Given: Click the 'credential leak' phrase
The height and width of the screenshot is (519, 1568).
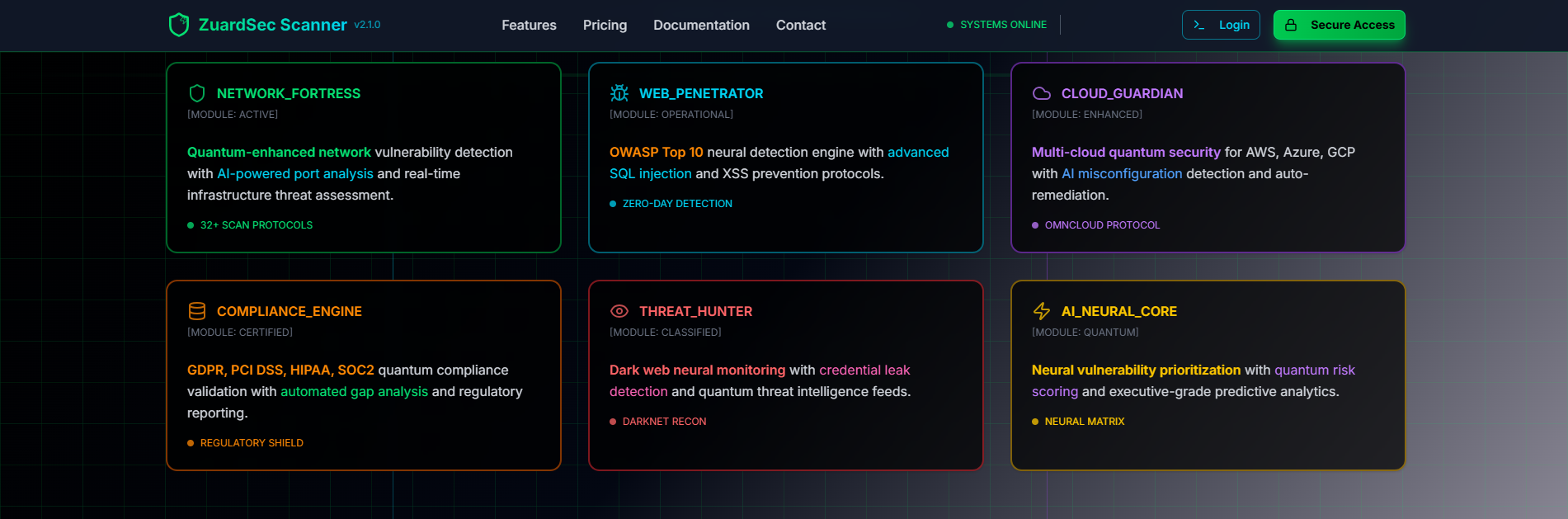Looking at the screenshot, I should pos(864,370).
